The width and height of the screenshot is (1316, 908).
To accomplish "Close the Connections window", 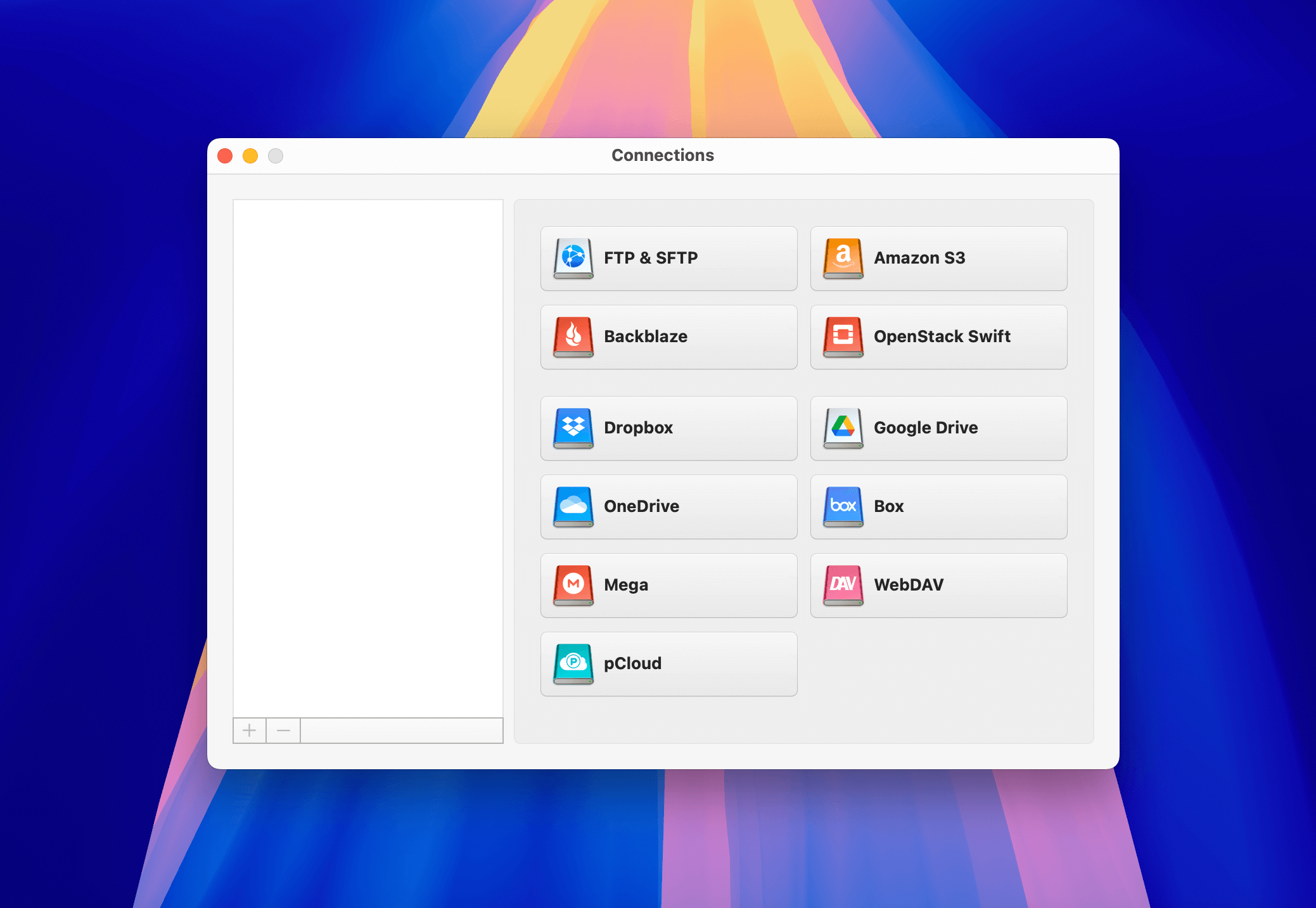I will pyautogui.click(x=225, y=156).
